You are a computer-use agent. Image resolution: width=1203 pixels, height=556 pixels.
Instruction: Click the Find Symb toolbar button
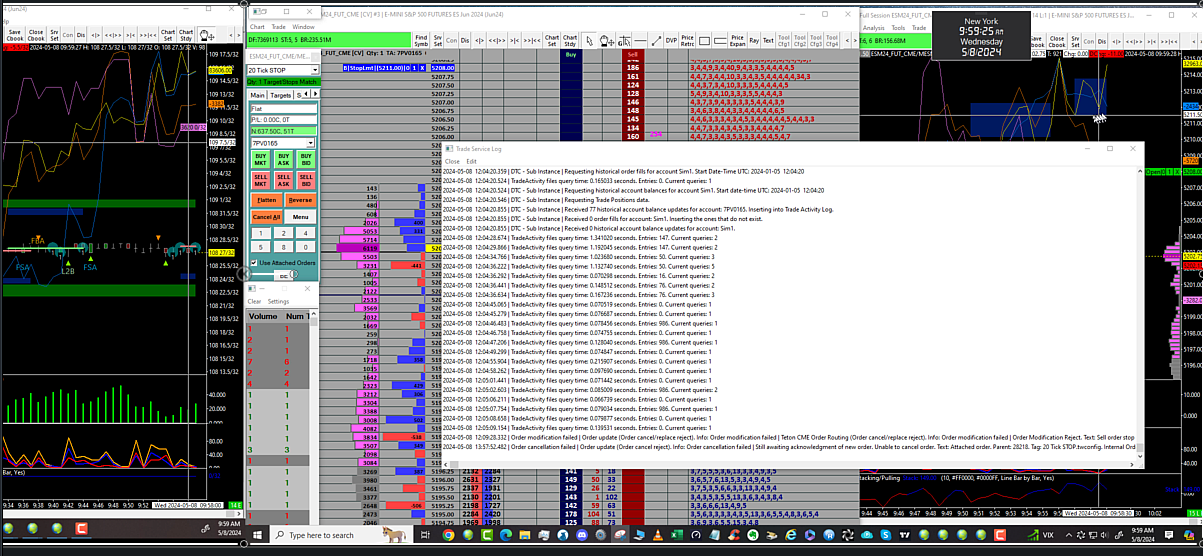point(421,41)
